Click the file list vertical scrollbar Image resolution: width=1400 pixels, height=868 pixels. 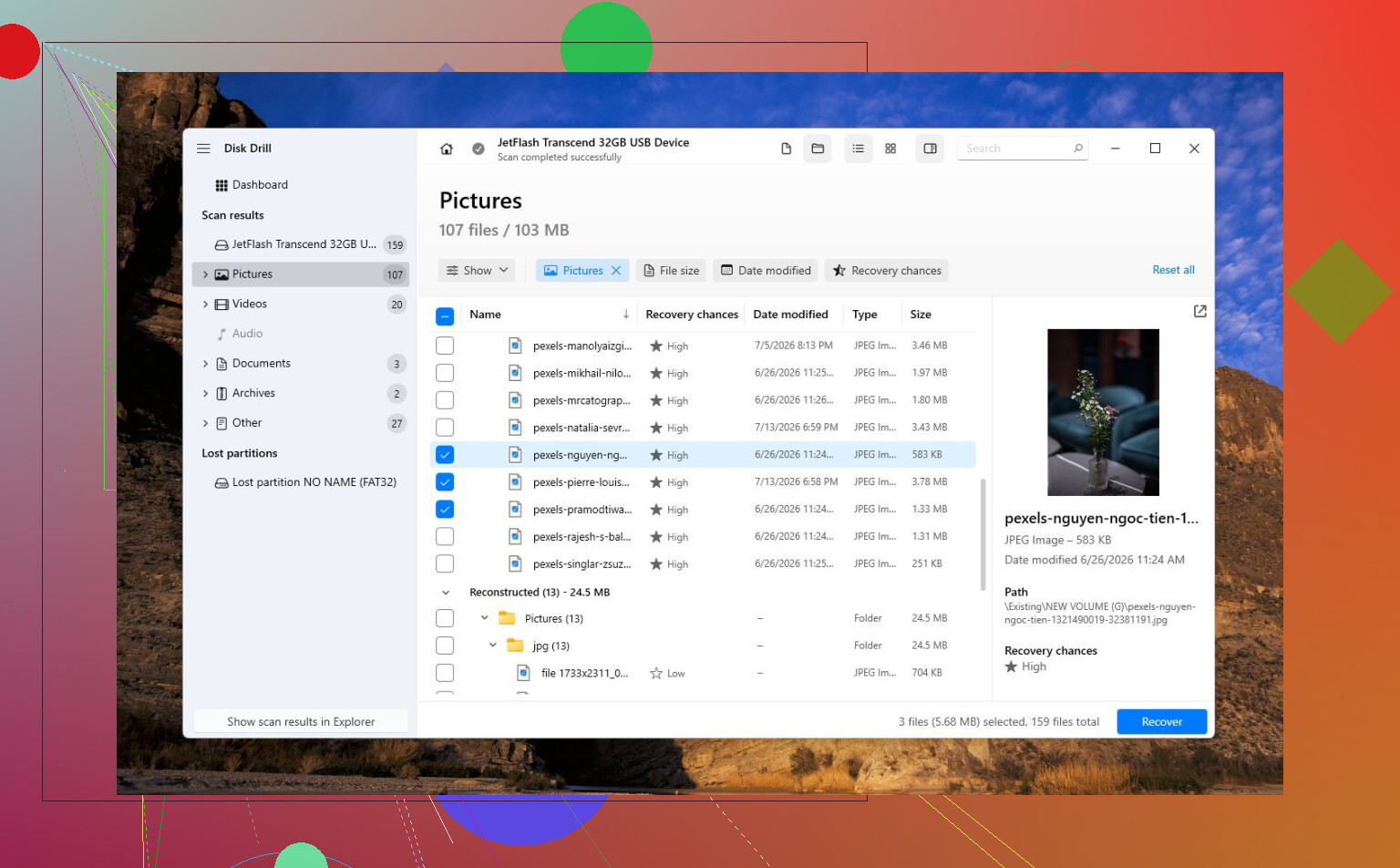click(x=983, y=534)
